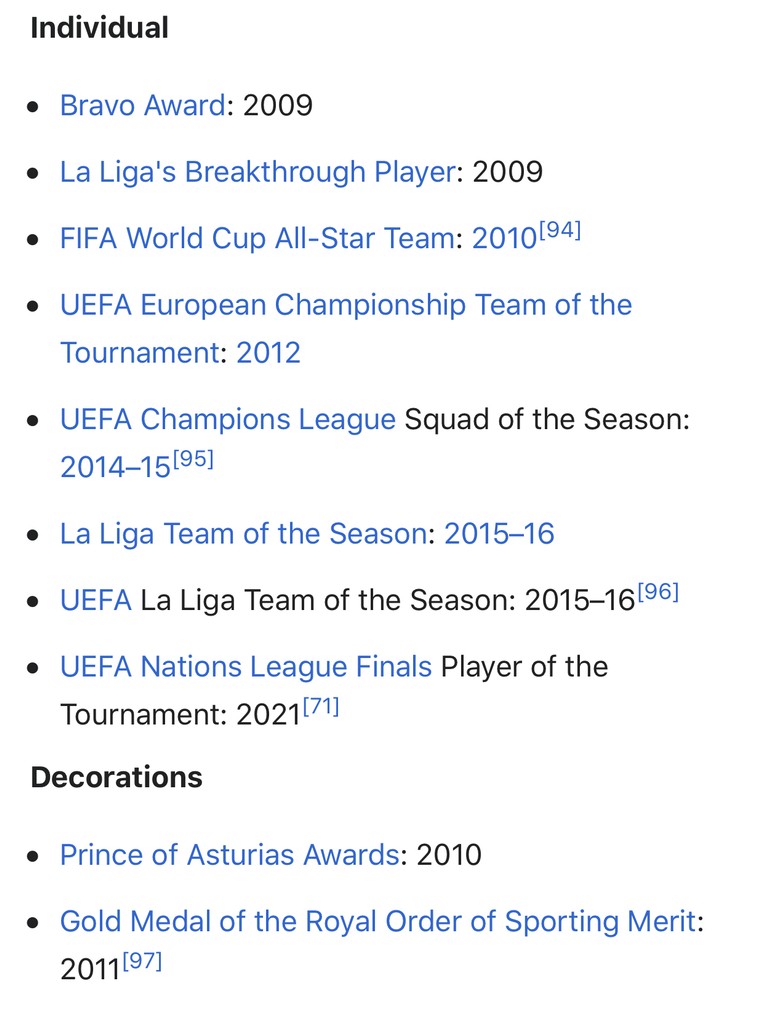Open citation reference 97
The width and height of the screenshot is (764, 1024).
140,962
